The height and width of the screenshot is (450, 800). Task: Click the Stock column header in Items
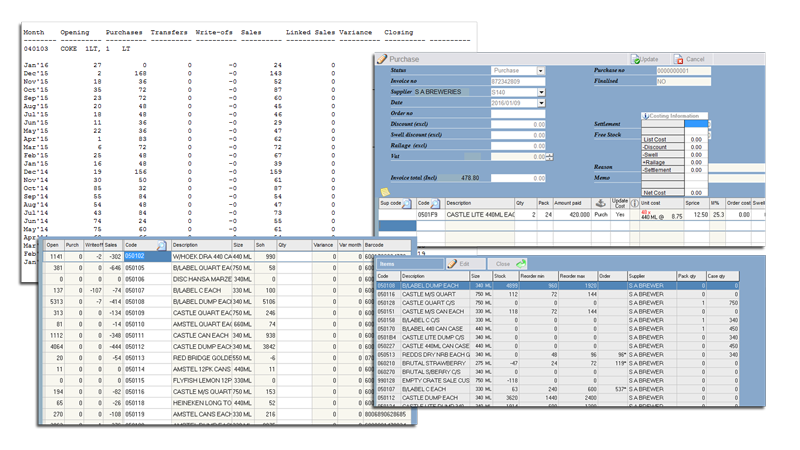505,276
